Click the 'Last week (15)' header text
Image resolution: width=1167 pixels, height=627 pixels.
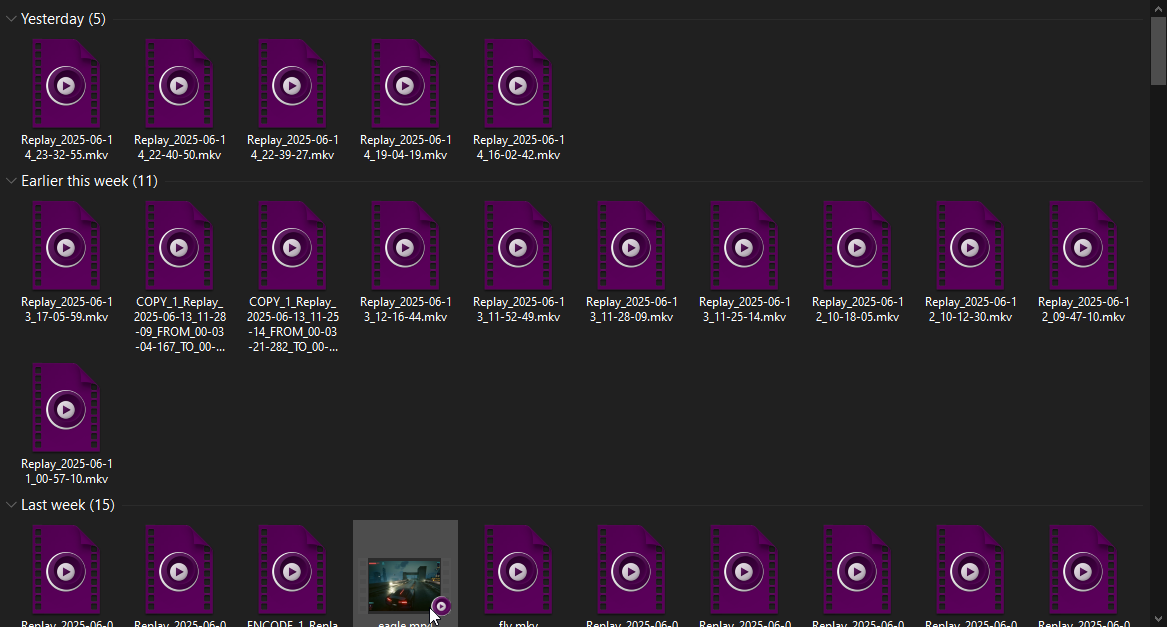click(x=68, y=505)
